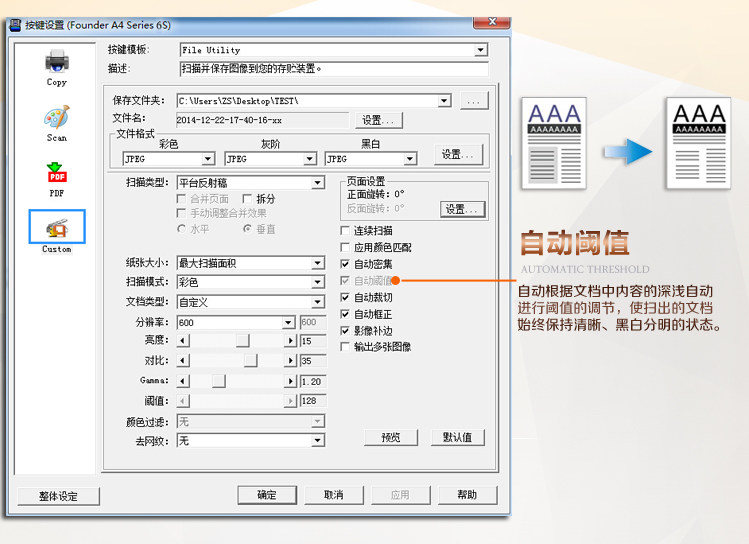The image size is (749, 544).
Task: Open the 彩色 JPEG format dropdown
Action: (208, 159)
